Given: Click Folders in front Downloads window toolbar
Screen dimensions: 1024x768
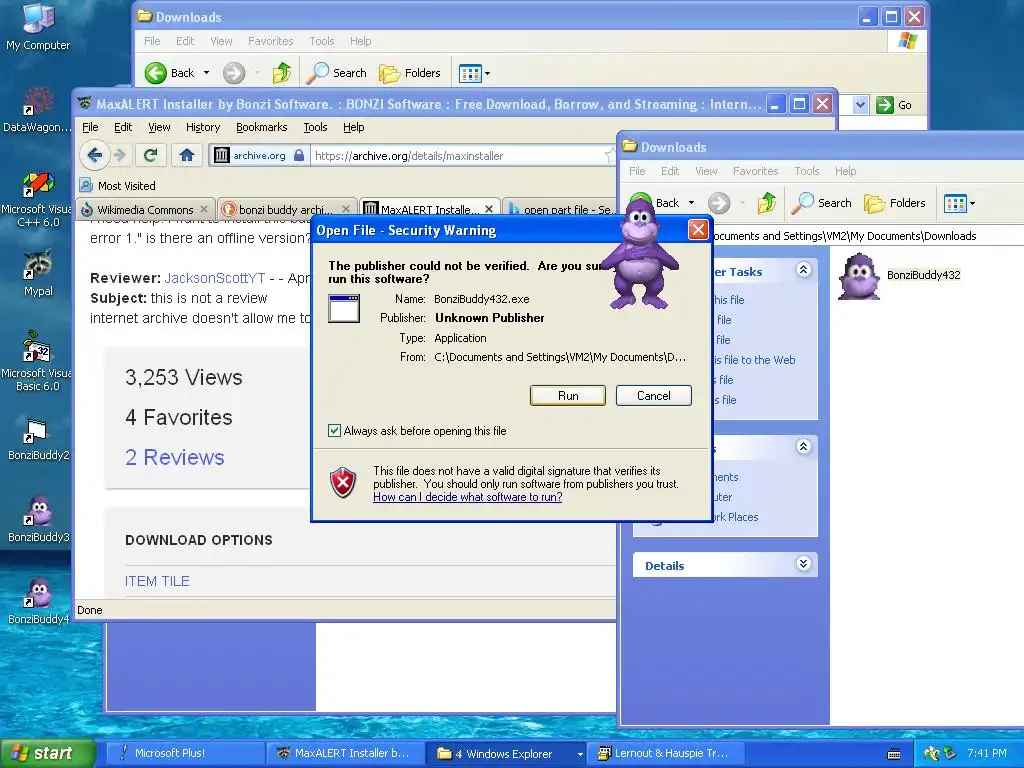Looking at the screenshot, I should coord(895,203).
